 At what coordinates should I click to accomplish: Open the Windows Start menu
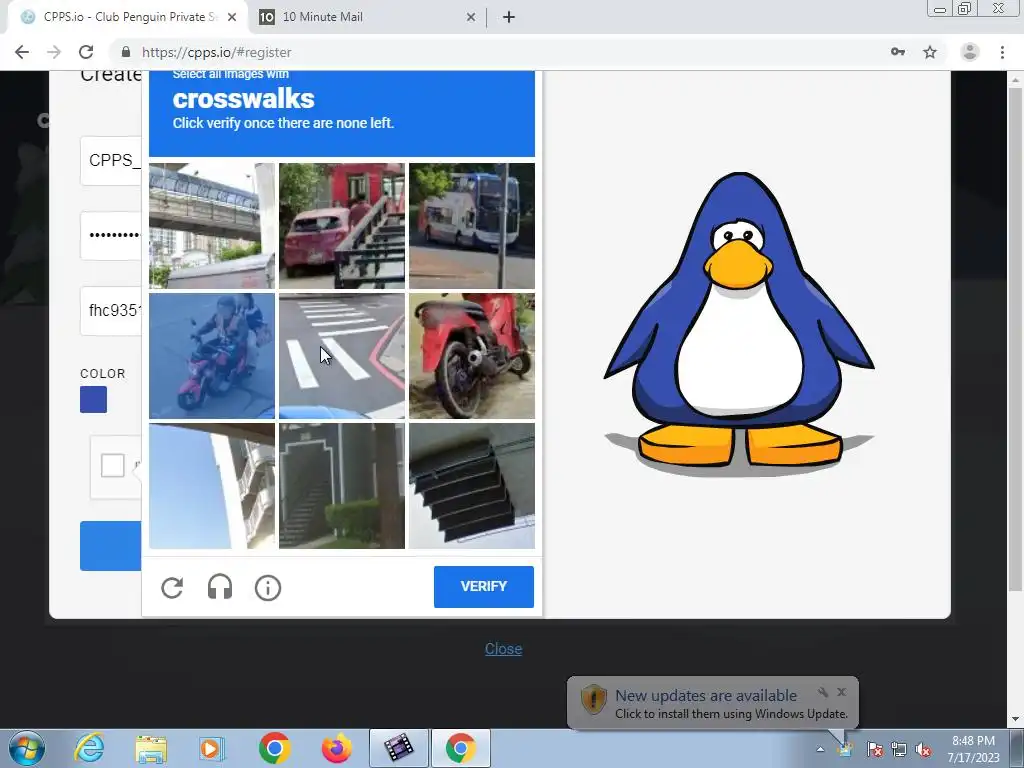27,748
